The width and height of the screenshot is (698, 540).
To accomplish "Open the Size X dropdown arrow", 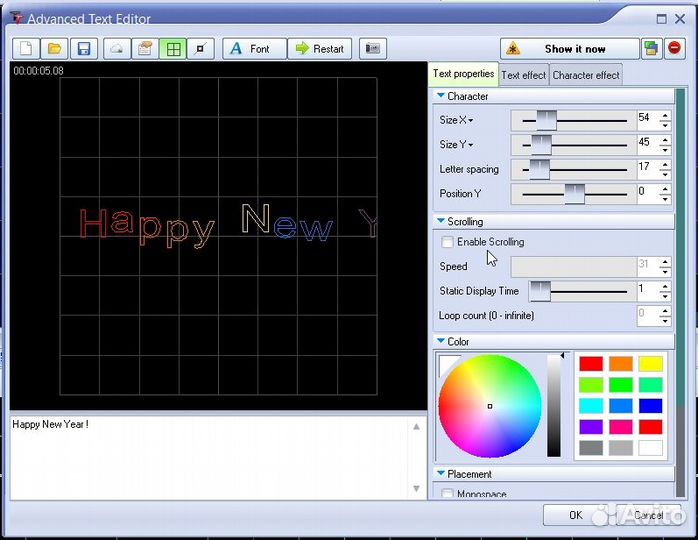I will click(471, 121).
